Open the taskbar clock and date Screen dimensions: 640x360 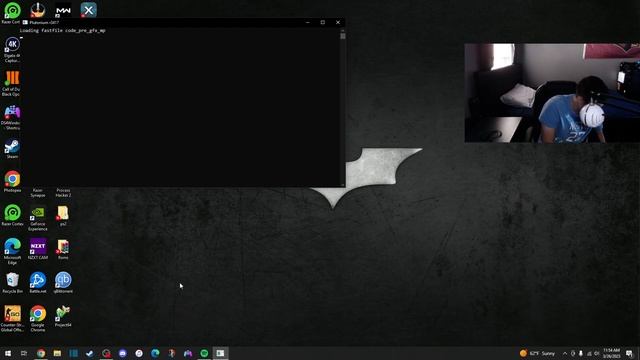[611, 353]
